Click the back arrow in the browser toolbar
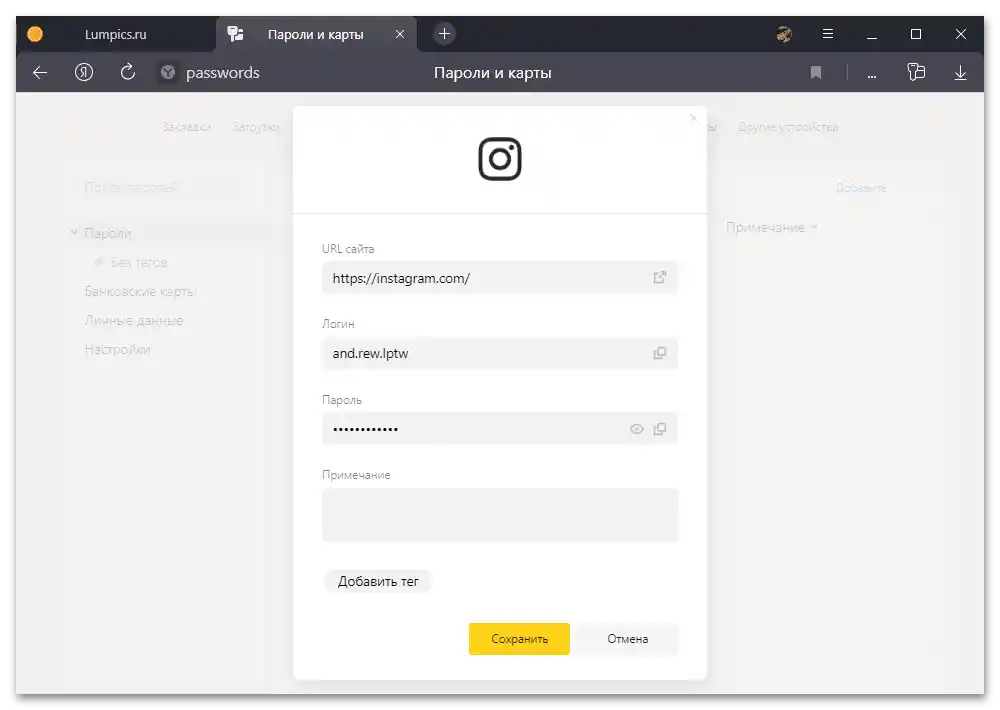The height and width of the screenshot is (710, 1000). (x=40, y=73)
